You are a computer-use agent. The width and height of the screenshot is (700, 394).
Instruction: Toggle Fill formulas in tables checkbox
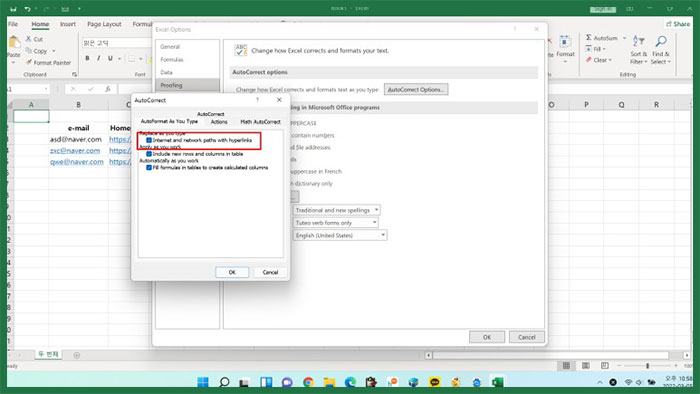[x=149, y=168]
